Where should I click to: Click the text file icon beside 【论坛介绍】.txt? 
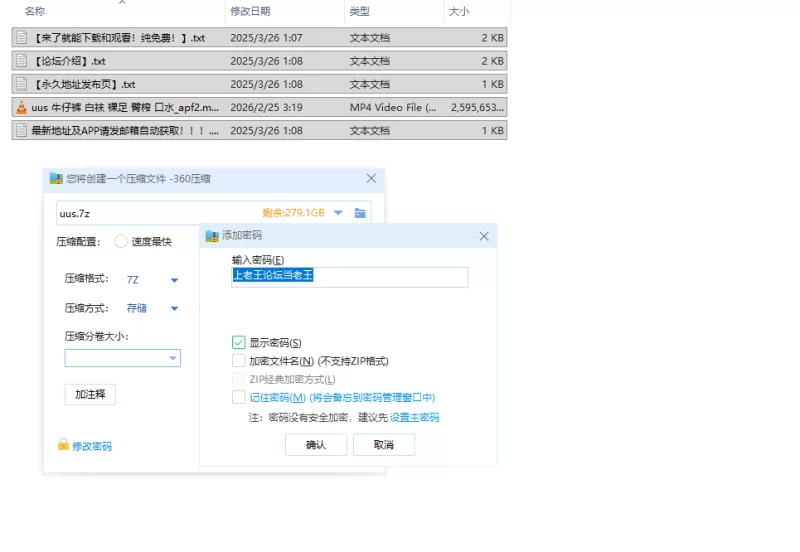21,61
